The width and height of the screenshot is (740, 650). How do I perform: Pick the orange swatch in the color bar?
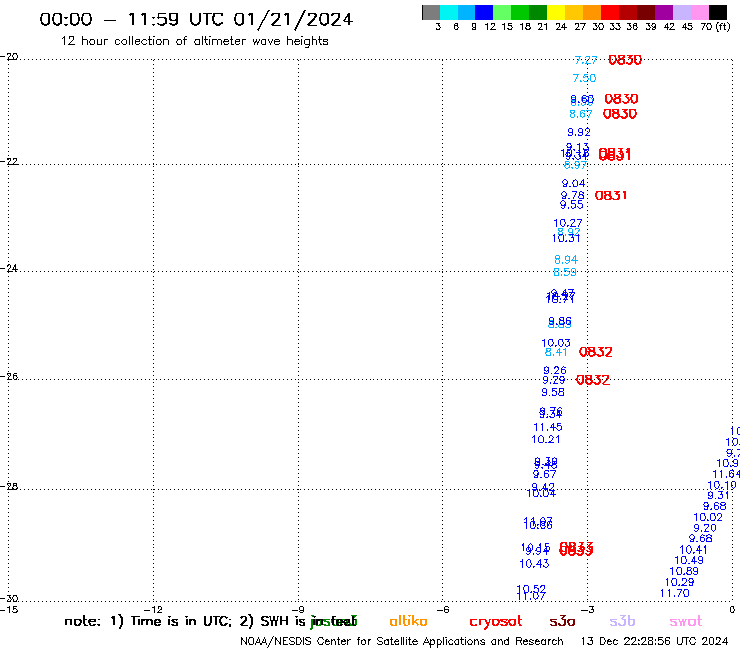click(x=591, y=12)
